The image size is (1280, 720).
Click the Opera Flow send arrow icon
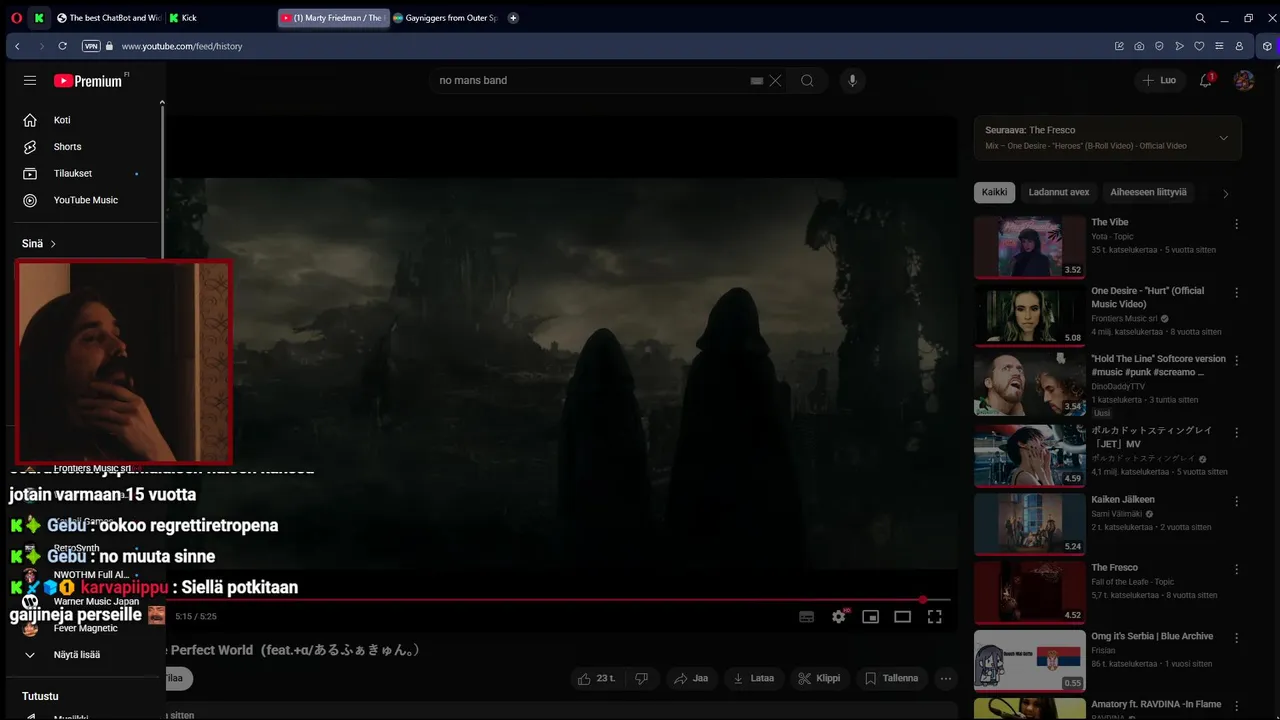click(1179, 46)
